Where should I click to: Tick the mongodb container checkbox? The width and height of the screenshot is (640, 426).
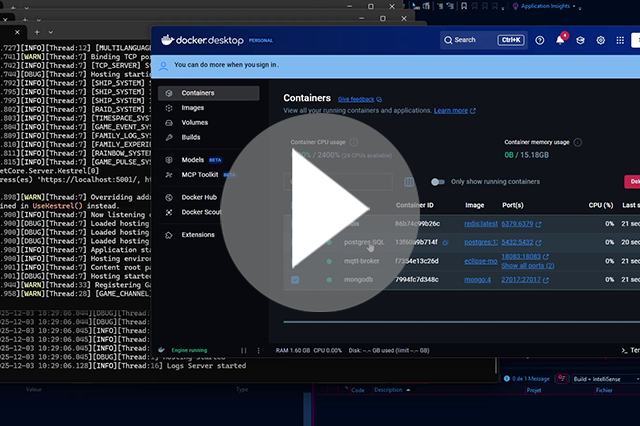pyautogui.click(x=294, y=279)
